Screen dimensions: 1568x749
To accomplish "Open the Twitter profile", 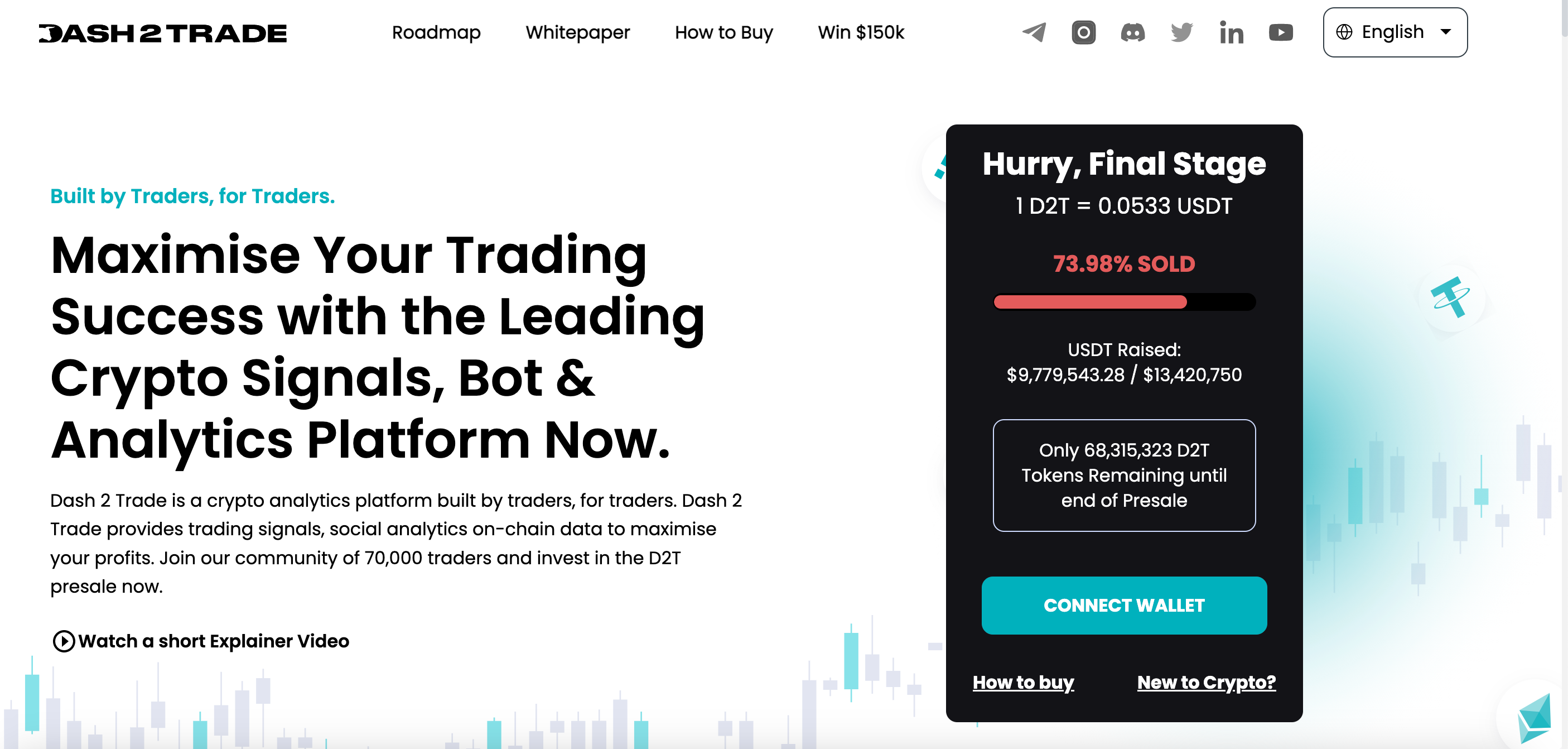I will click(1183, 32).
